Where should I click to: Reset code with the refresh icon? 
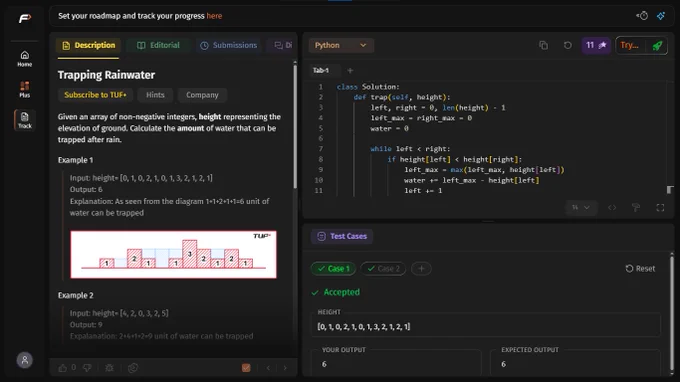(x=567, y=45)
